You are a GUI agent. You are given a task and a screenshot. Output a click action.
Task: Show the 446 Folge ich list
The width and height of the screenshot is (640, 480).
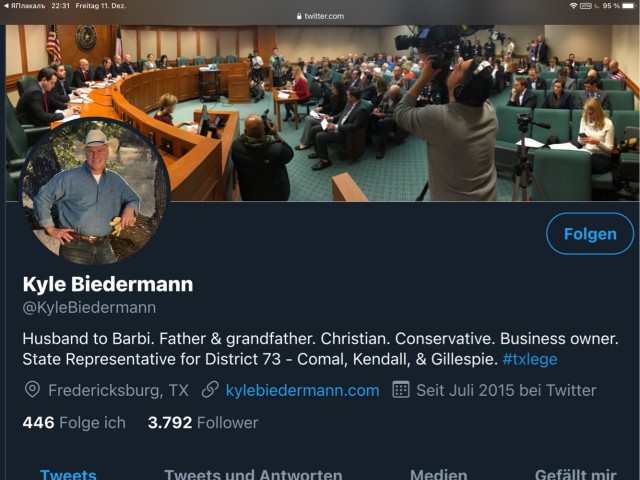tap(74, 422)
